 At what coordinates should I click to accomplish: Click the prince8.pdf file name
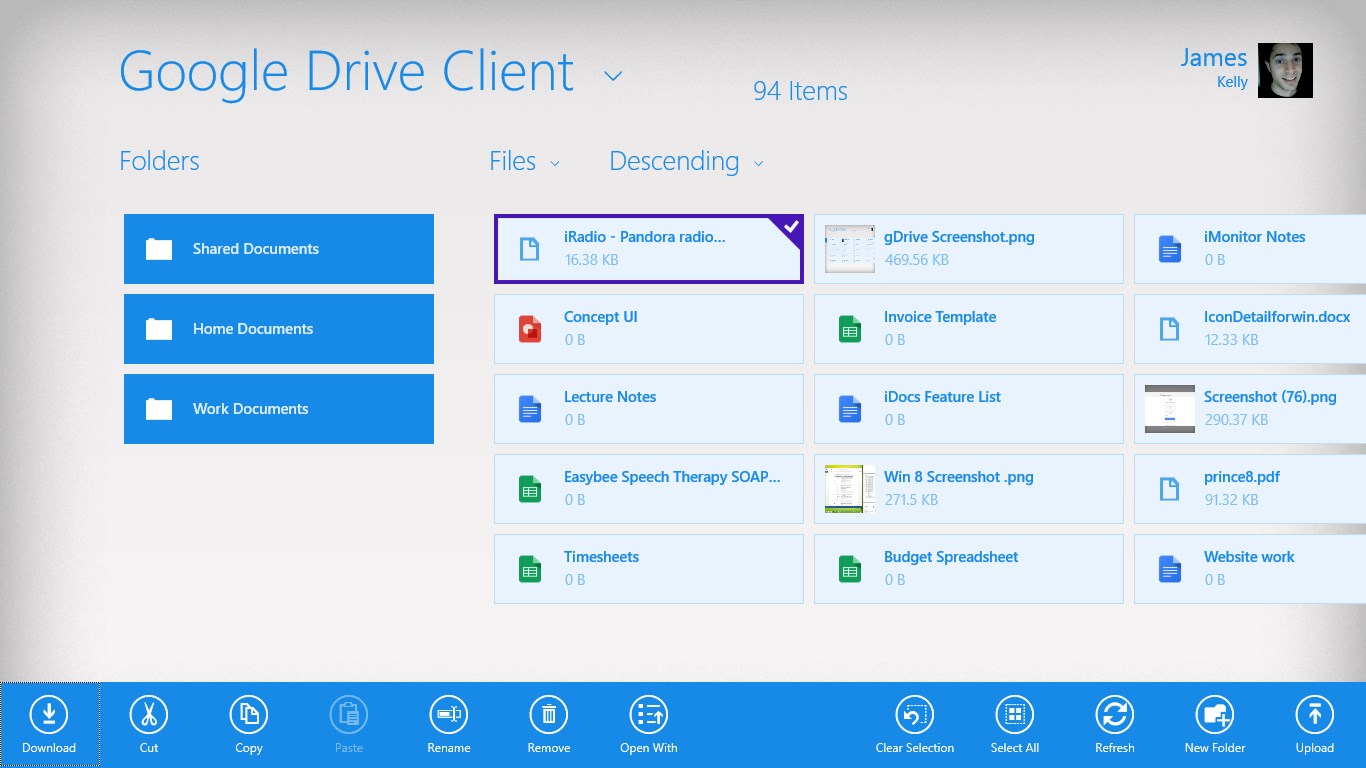tap(1242, 477)
